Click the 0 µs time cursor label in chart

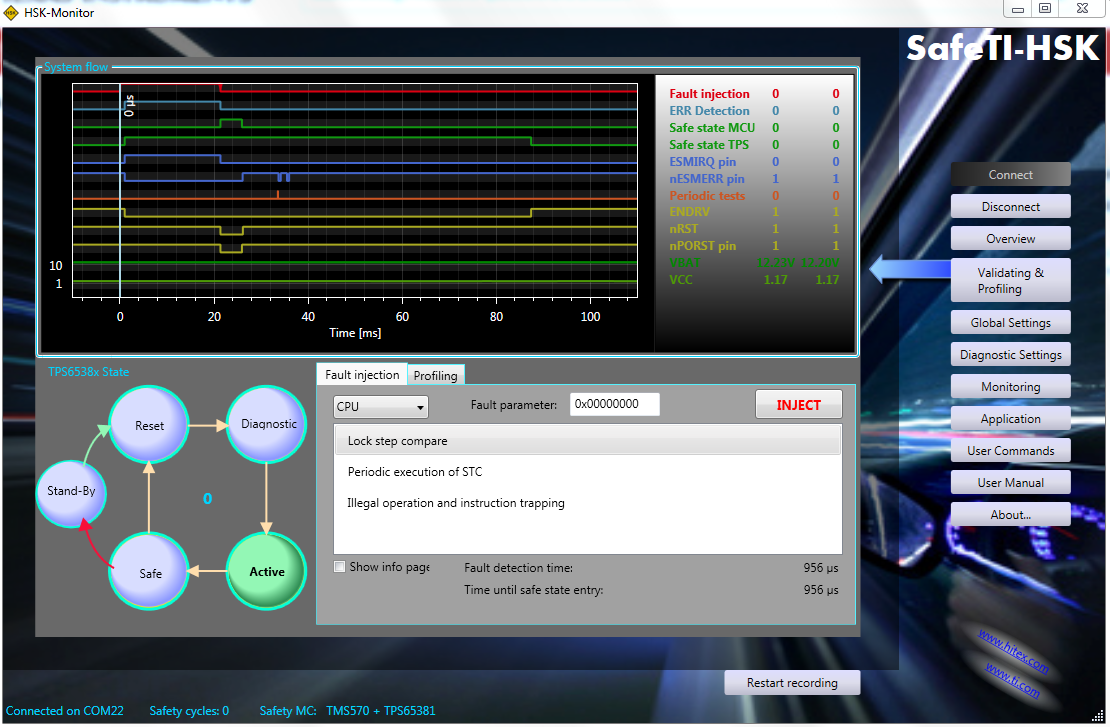click(129, 105)
